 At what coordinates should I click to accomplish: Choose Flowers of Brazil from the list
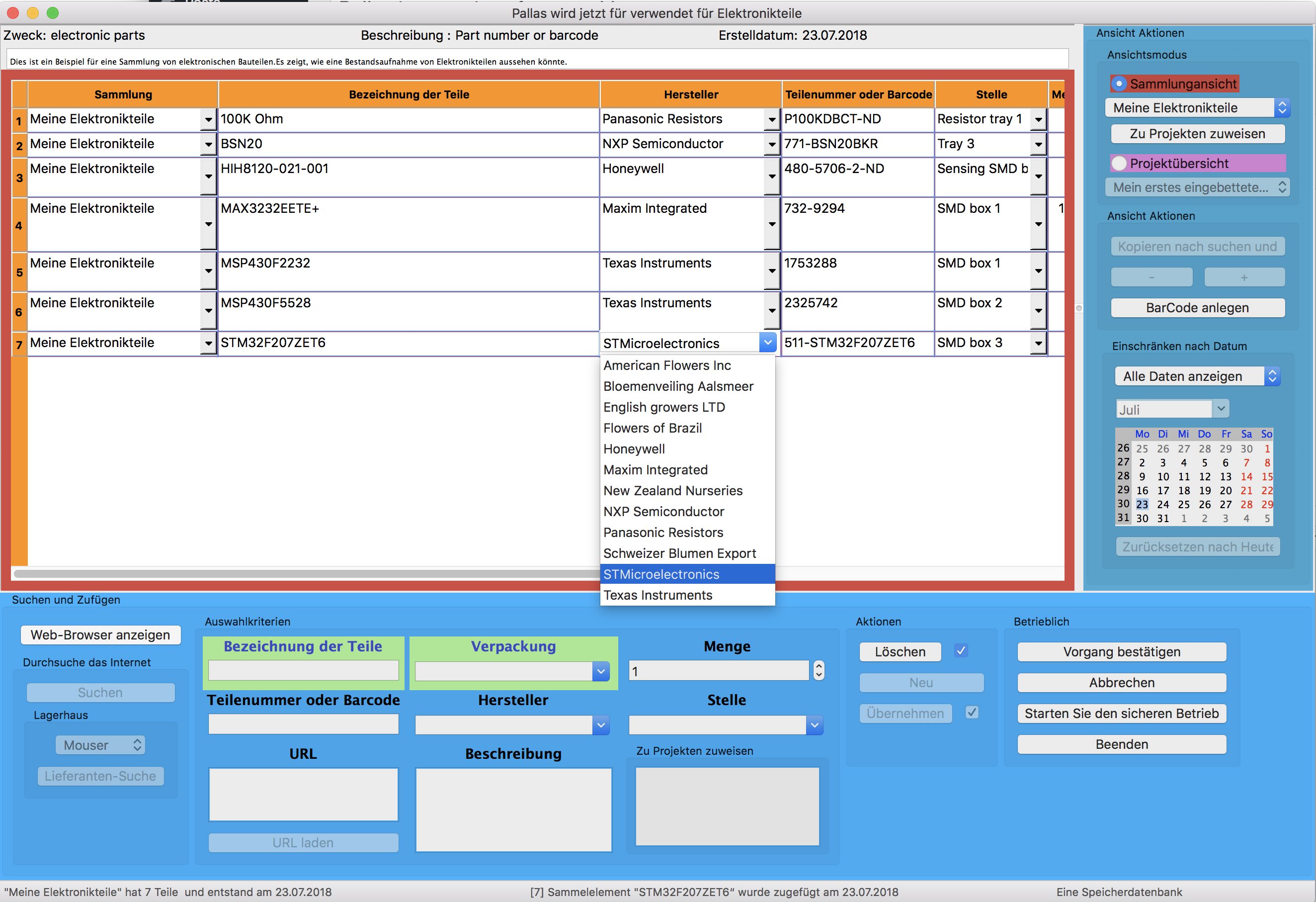click(x=687, y=428)
